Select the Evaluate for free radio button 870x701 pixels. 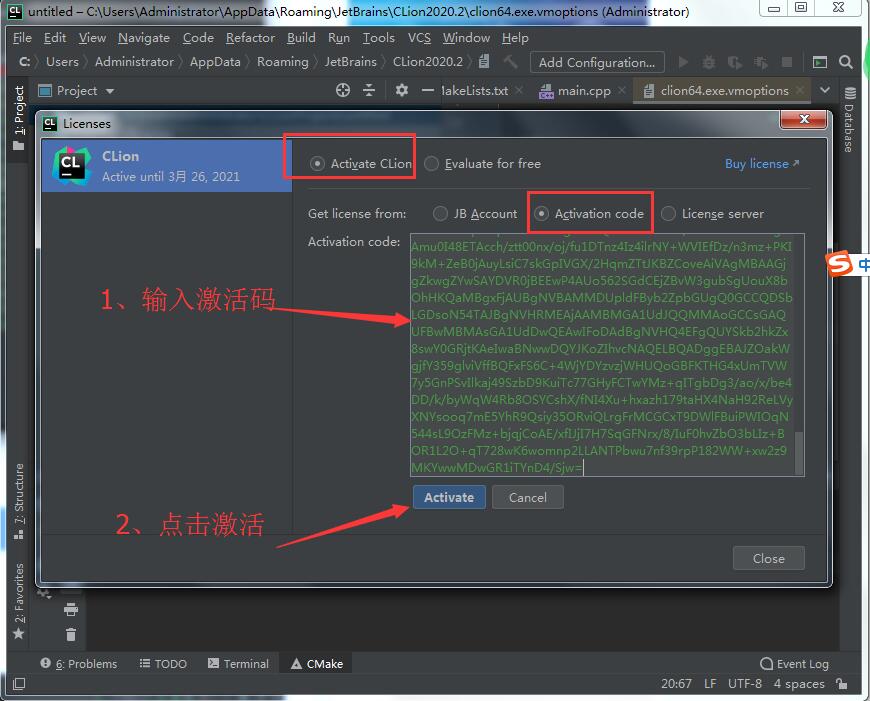(431, 164)
